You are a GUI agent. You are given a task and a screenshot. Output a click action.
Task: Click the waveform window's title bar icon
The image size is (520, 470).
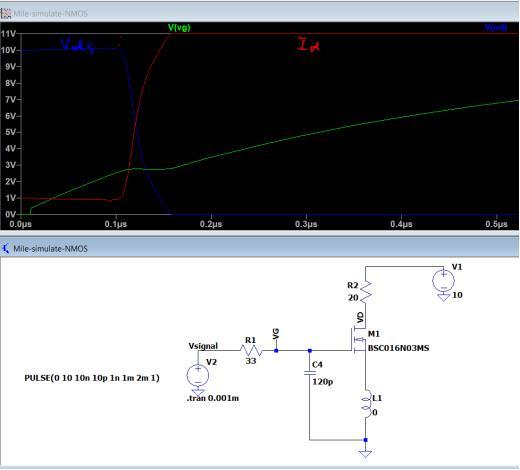(x=6, y=13)
